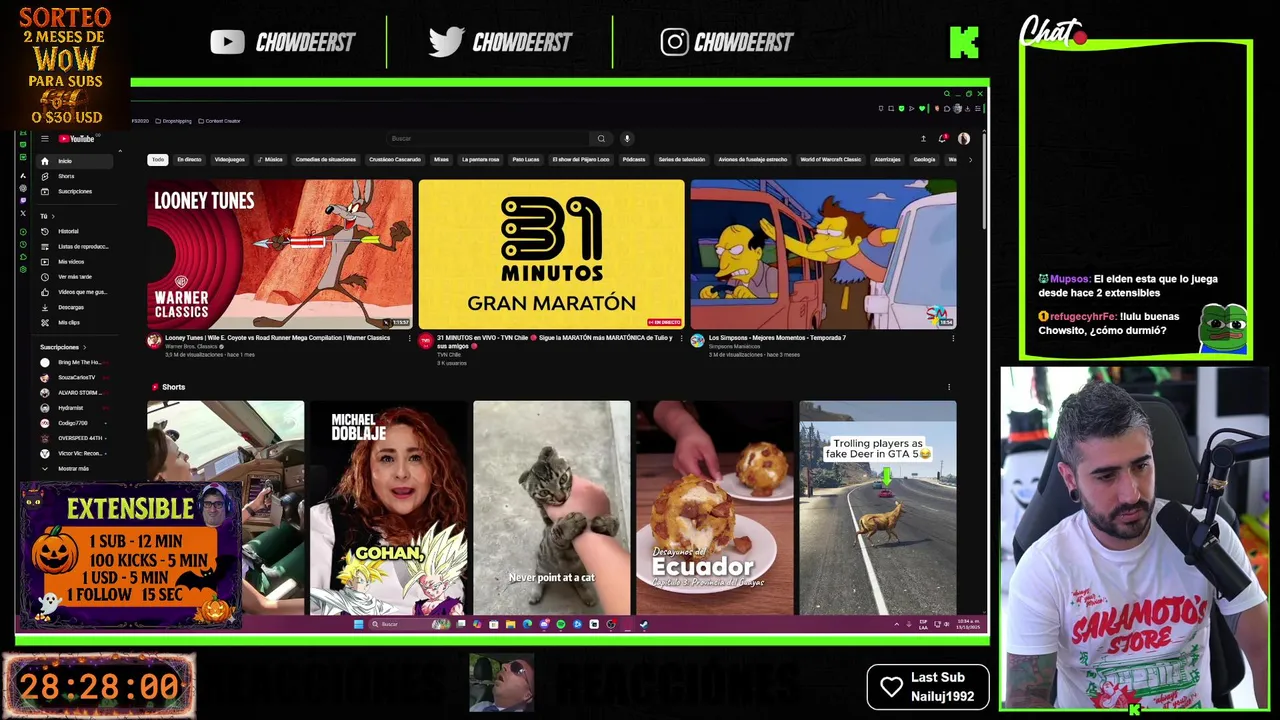
Task: Open the YouTube account avatar
Action: (964, 139)
